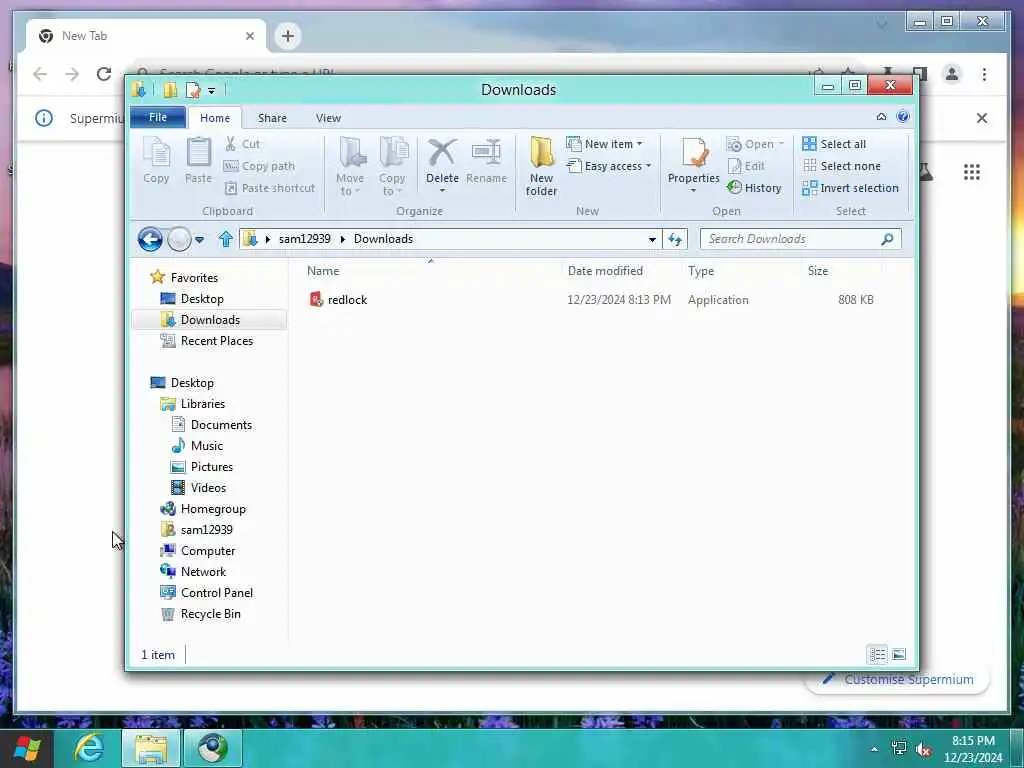Switch to large icons view
Image resolution: width=1024 pixels, height=768 pixels.
click(899, 654)
